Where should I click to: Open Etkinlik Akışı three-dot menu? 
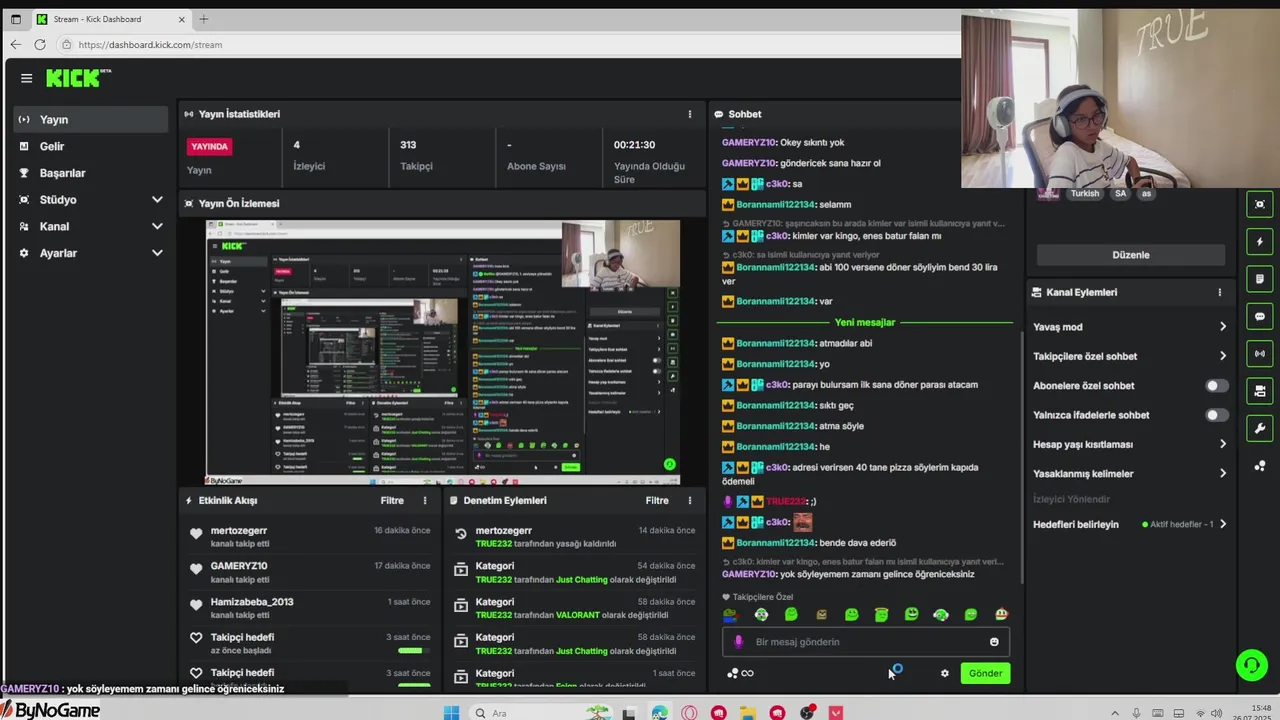[425, 500]
